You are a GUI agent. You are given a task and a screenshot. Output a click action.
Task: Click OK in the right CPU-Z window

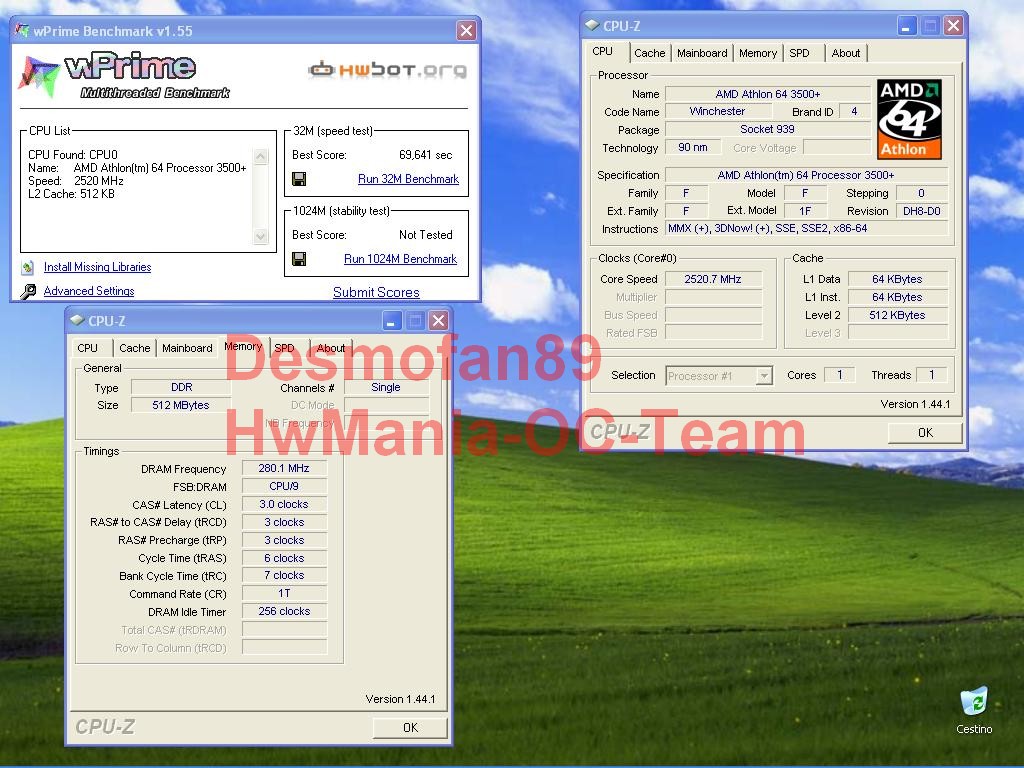(x=925, y=432)
